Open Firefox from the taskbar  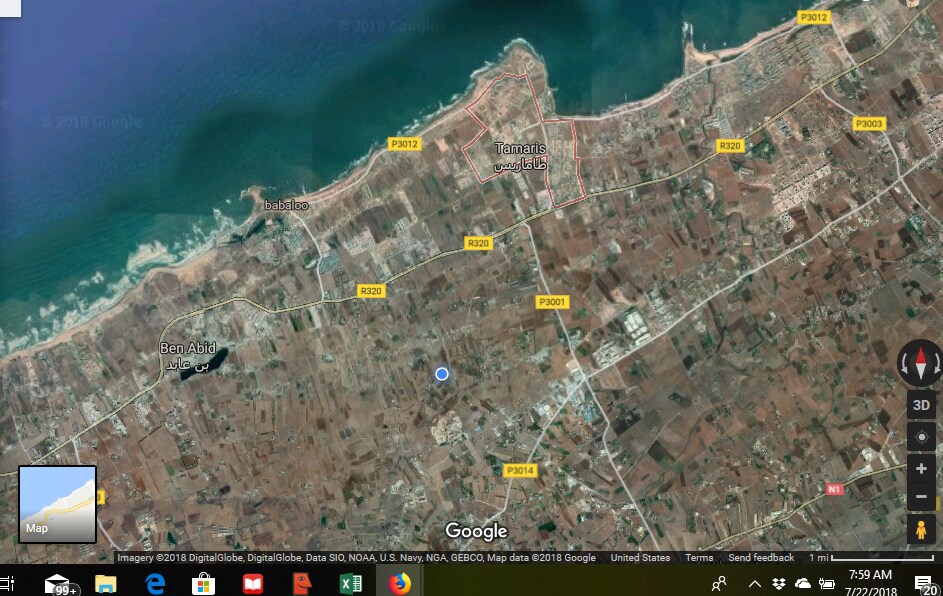coord(400,583)
